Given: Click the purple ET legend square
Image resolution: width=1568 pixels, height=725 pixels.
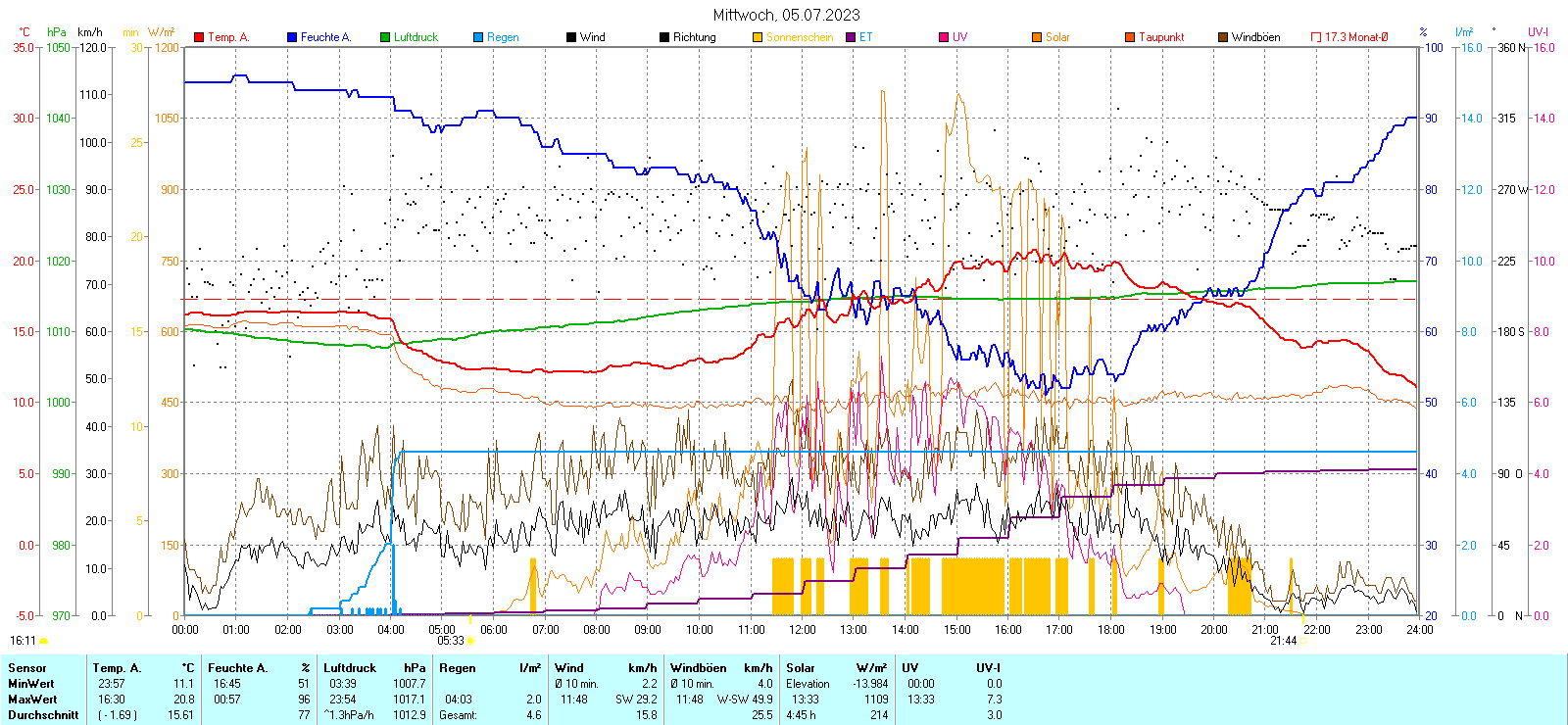Looking at the screenshot, I should [x=851, y=37].
